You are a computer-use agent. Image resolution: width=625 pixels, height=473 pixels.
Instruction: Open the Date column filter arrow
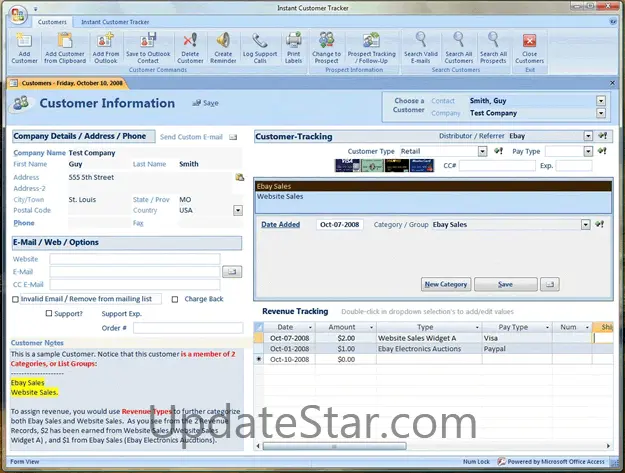click(x=311, y=328)
